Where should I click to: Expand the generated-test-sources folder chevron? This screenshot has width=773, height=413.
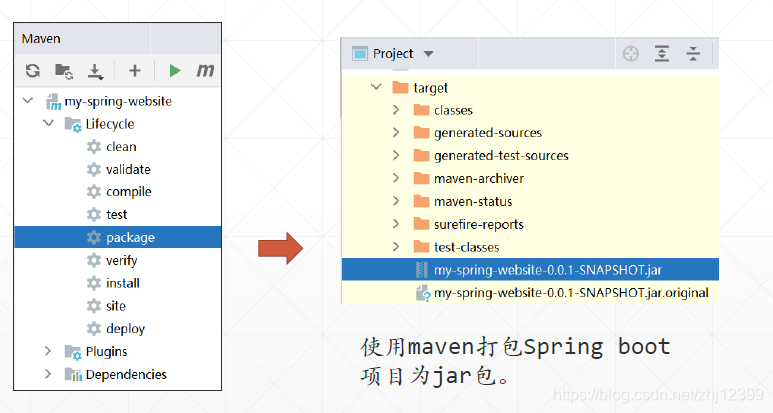tap(396, 155)
